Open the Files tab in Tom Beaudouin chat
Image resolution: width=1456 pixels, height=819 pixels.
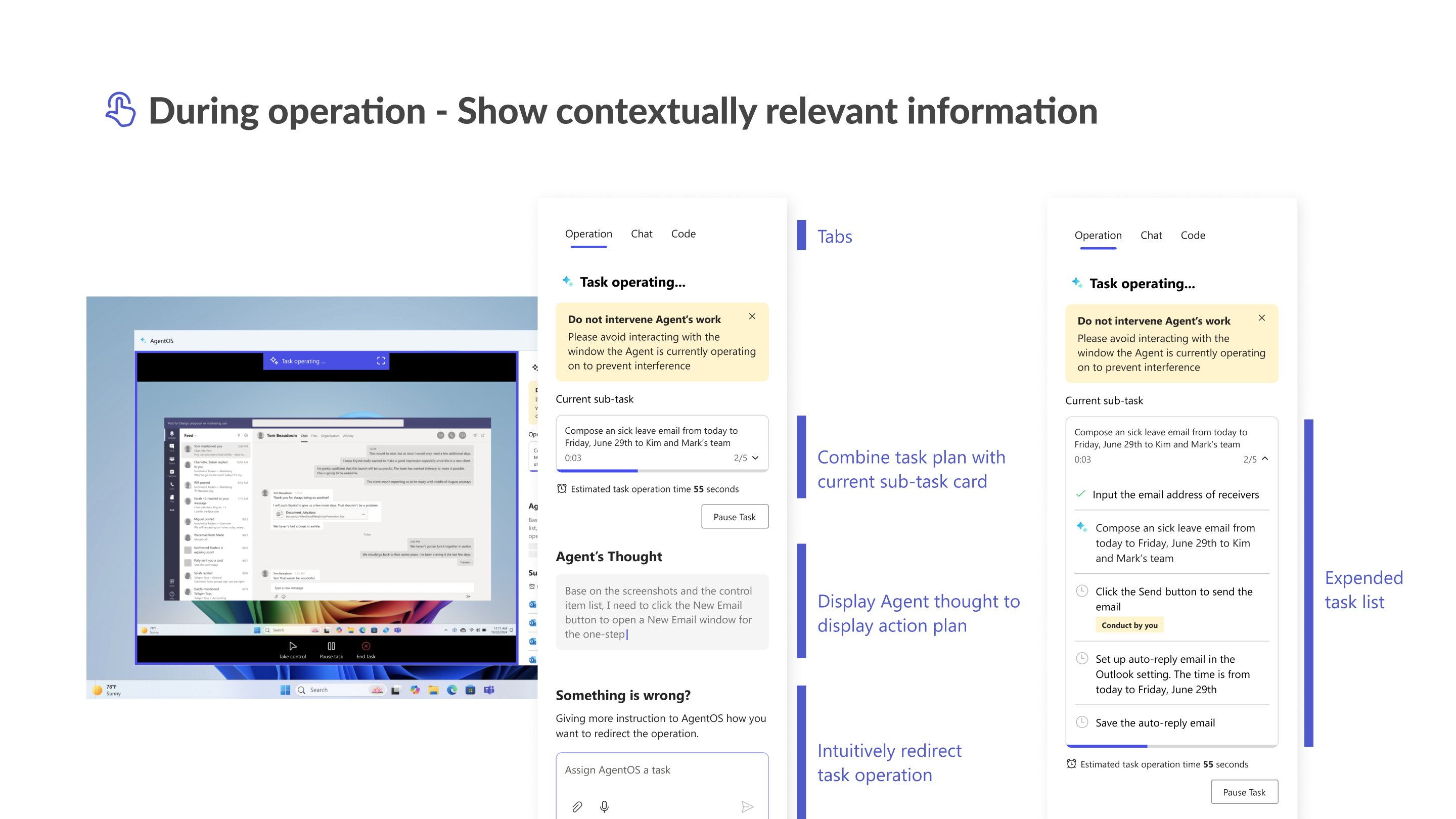314,436
